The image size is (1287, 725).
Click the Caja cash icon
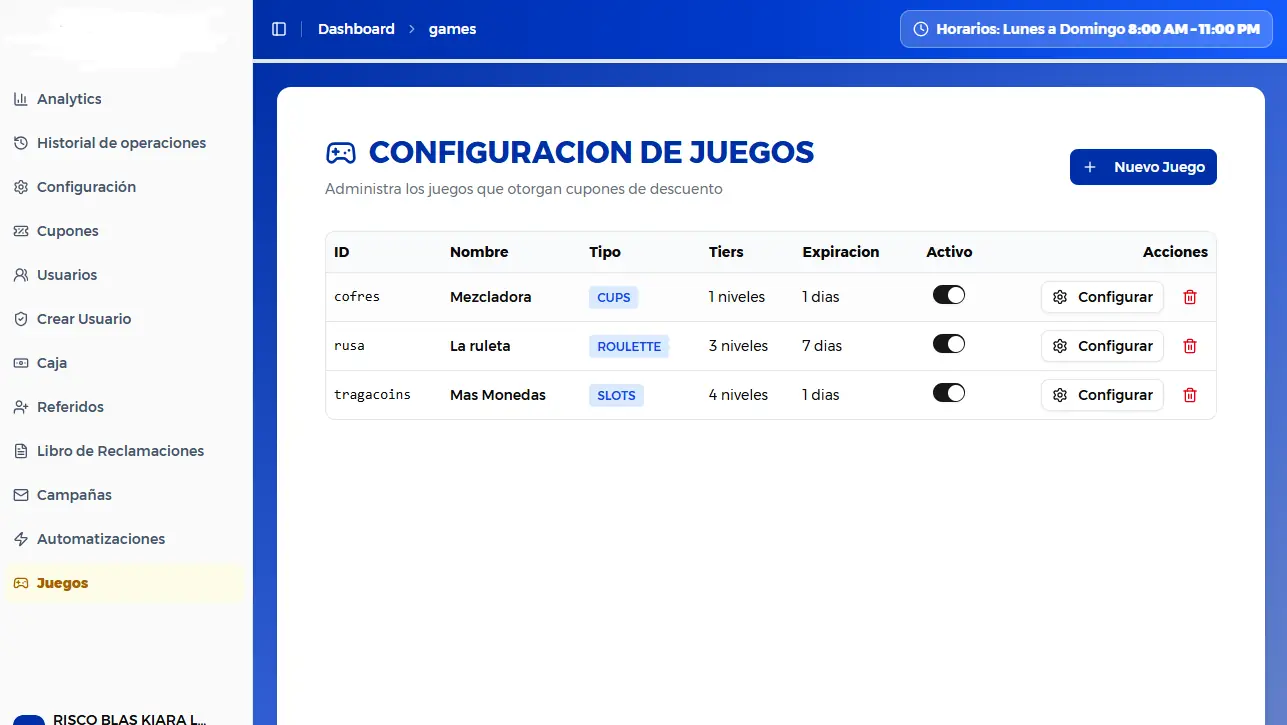click(x=20, y=363)
